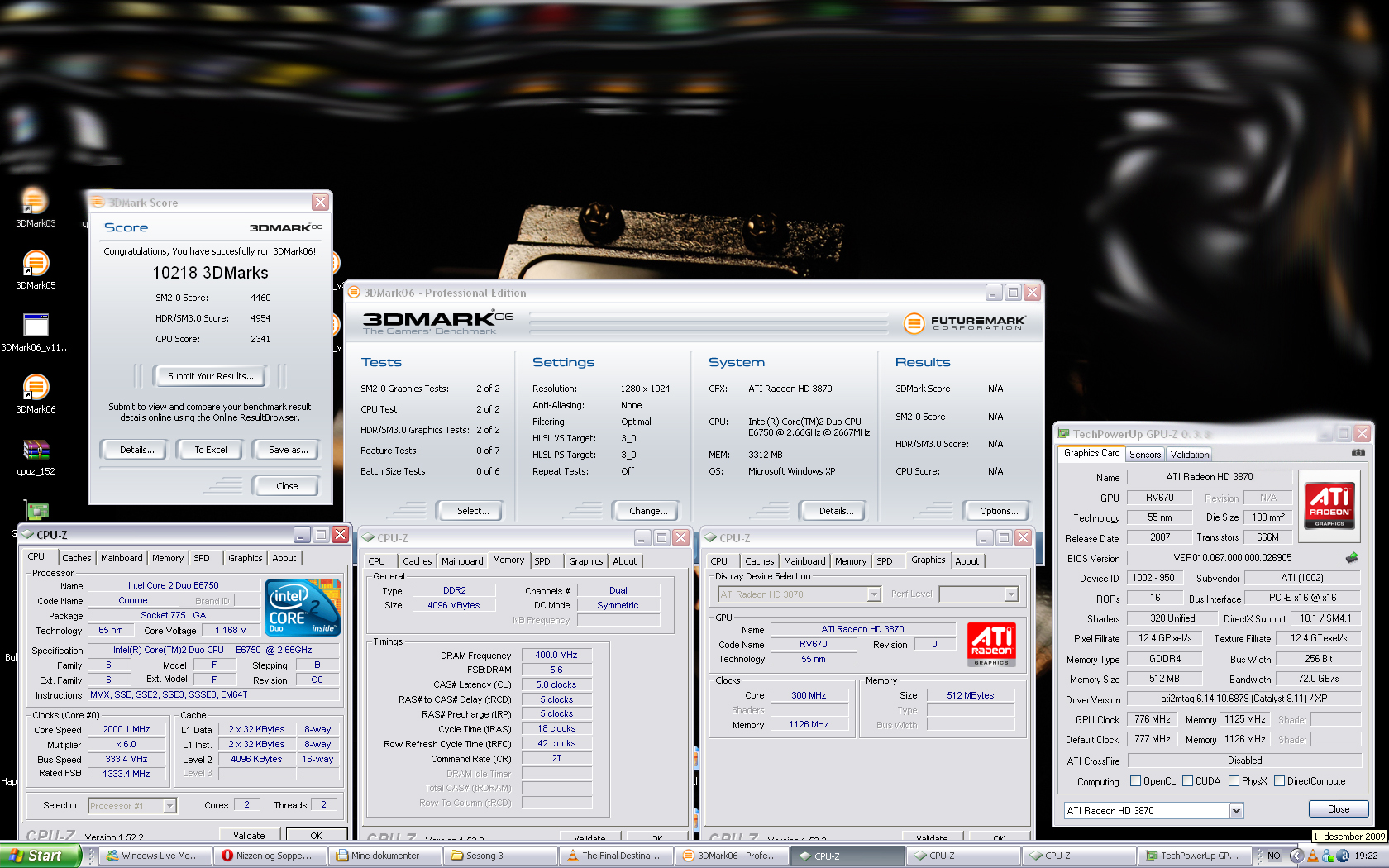
Task: Click the NO language indicator in tray
Action: [x=1274, y=856]
